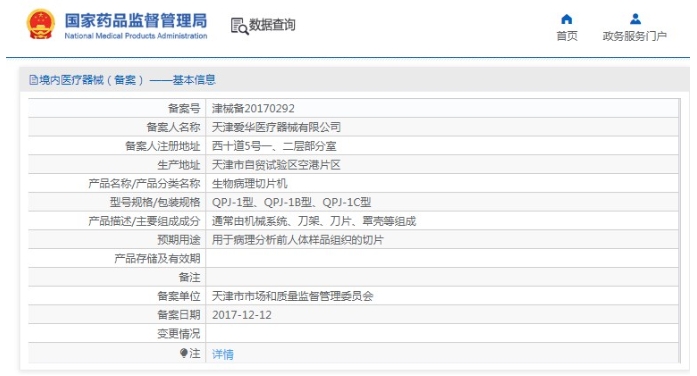Viewport: 697px width, 376px height.
Task: Click the 备注 row label
Action: click(189, 277)
